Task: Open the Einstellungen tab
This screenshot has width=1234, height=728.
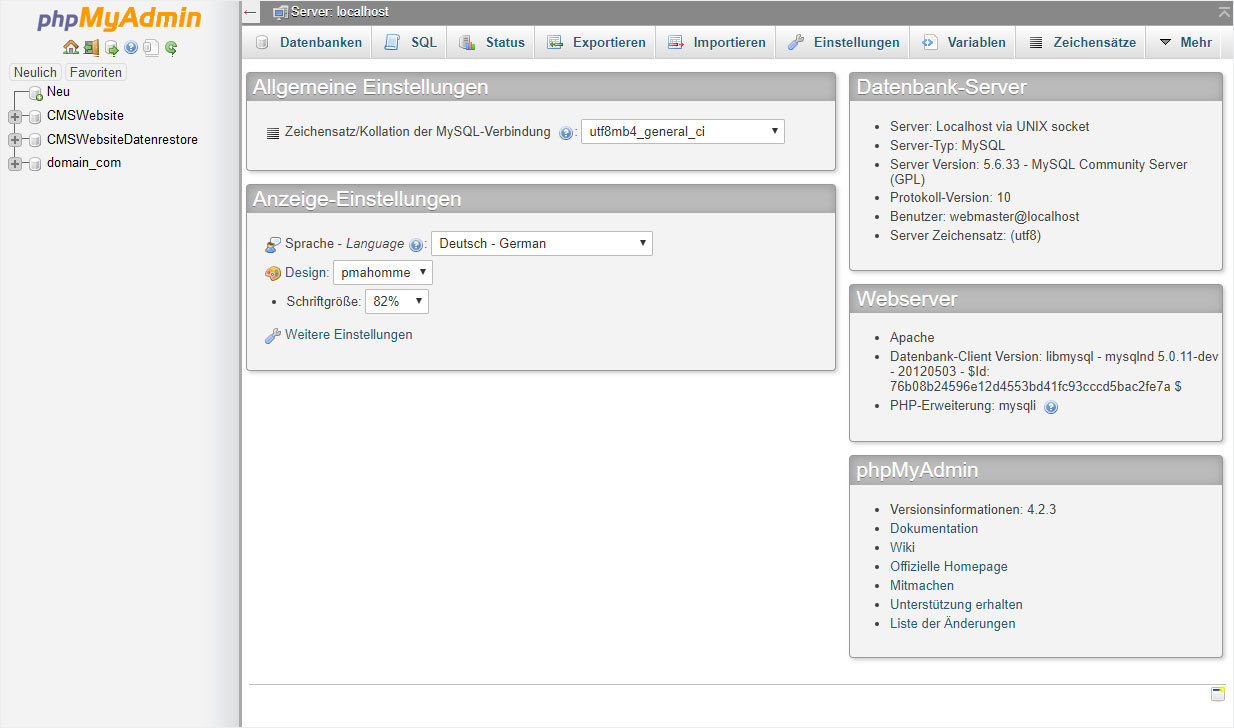Action: [843, 42]
